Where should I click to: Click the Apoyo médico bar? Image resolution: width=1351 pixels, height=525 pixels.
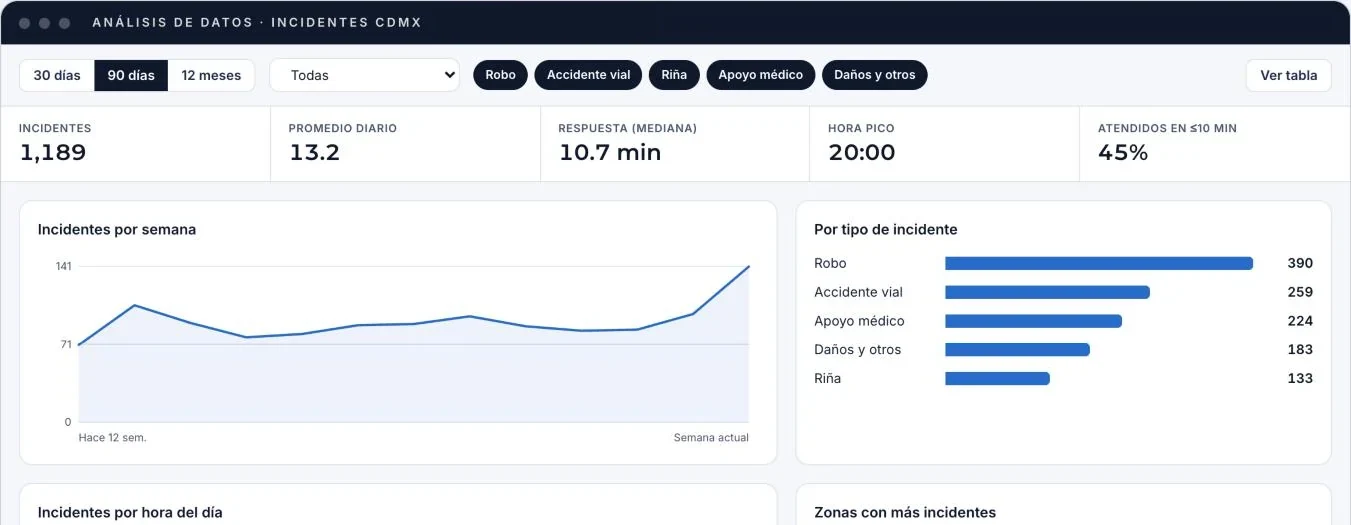1033,321
